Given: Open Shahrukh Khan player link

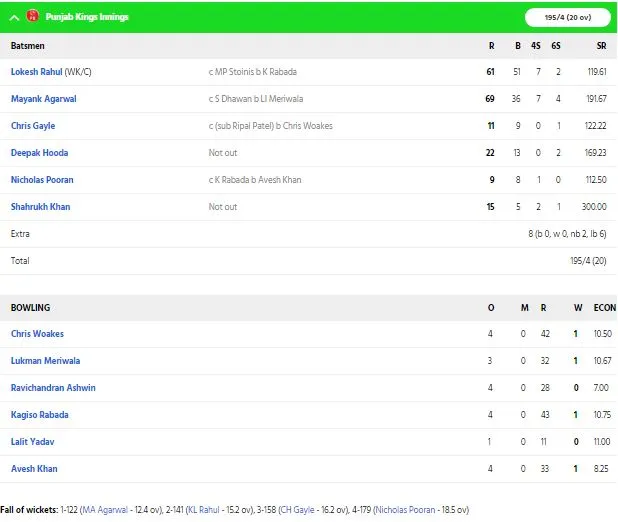Looking at the screenshot, I should point(40,207).
